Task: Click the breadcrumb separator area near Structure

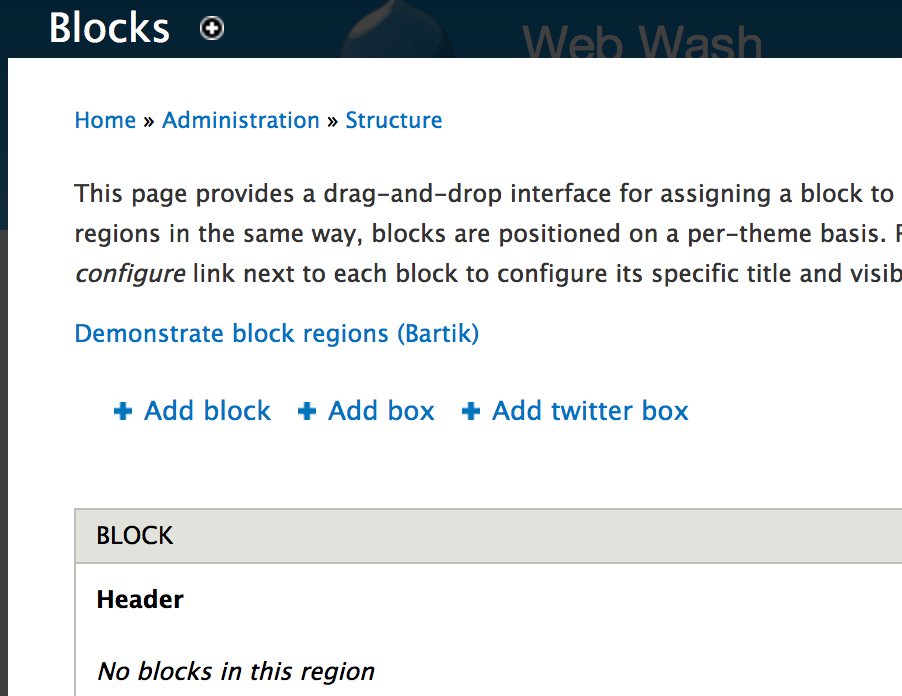Action: tap(331, 120)
